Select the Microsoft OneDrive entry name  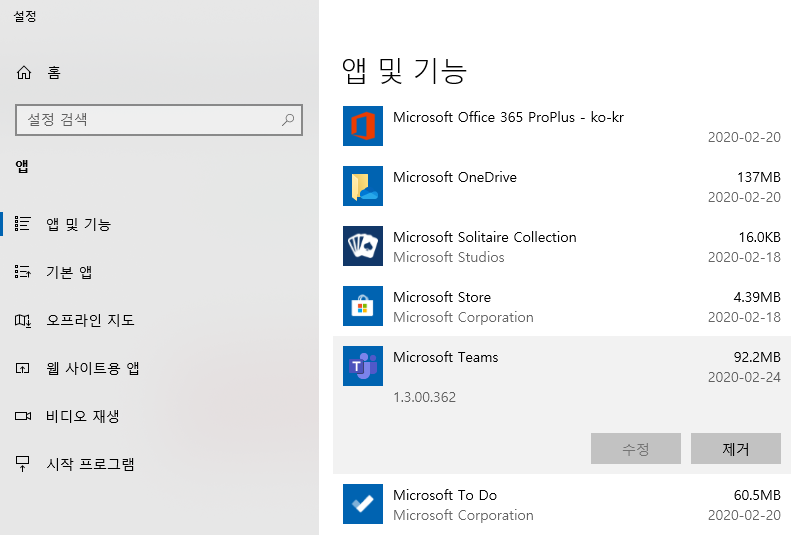tap(455, 177)
